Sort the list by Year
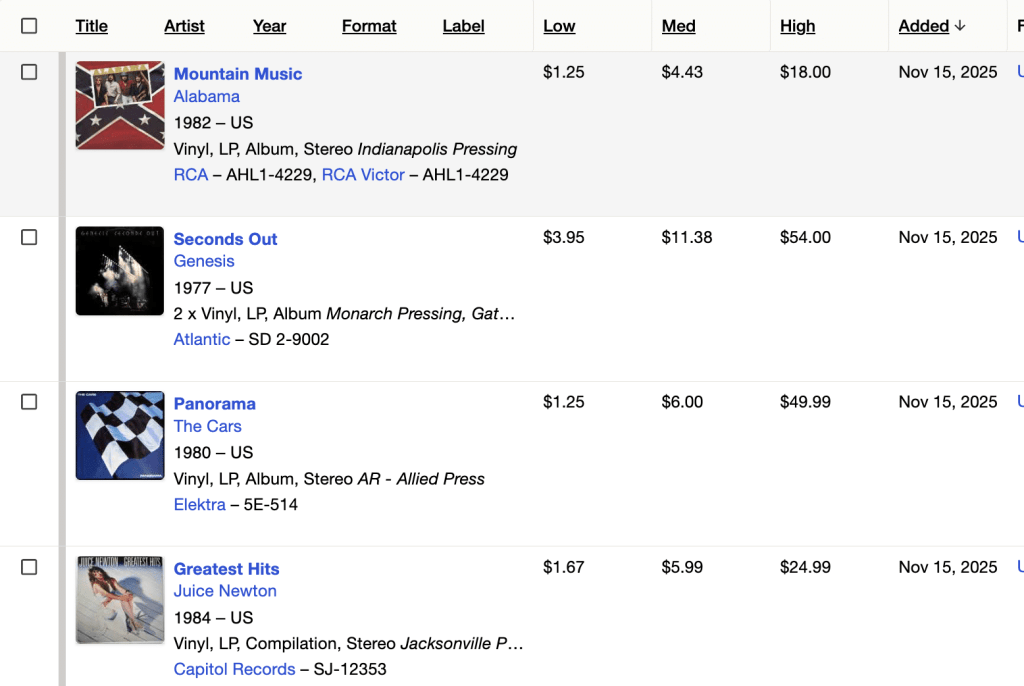 pyautogui.click(x=269, y=26)
